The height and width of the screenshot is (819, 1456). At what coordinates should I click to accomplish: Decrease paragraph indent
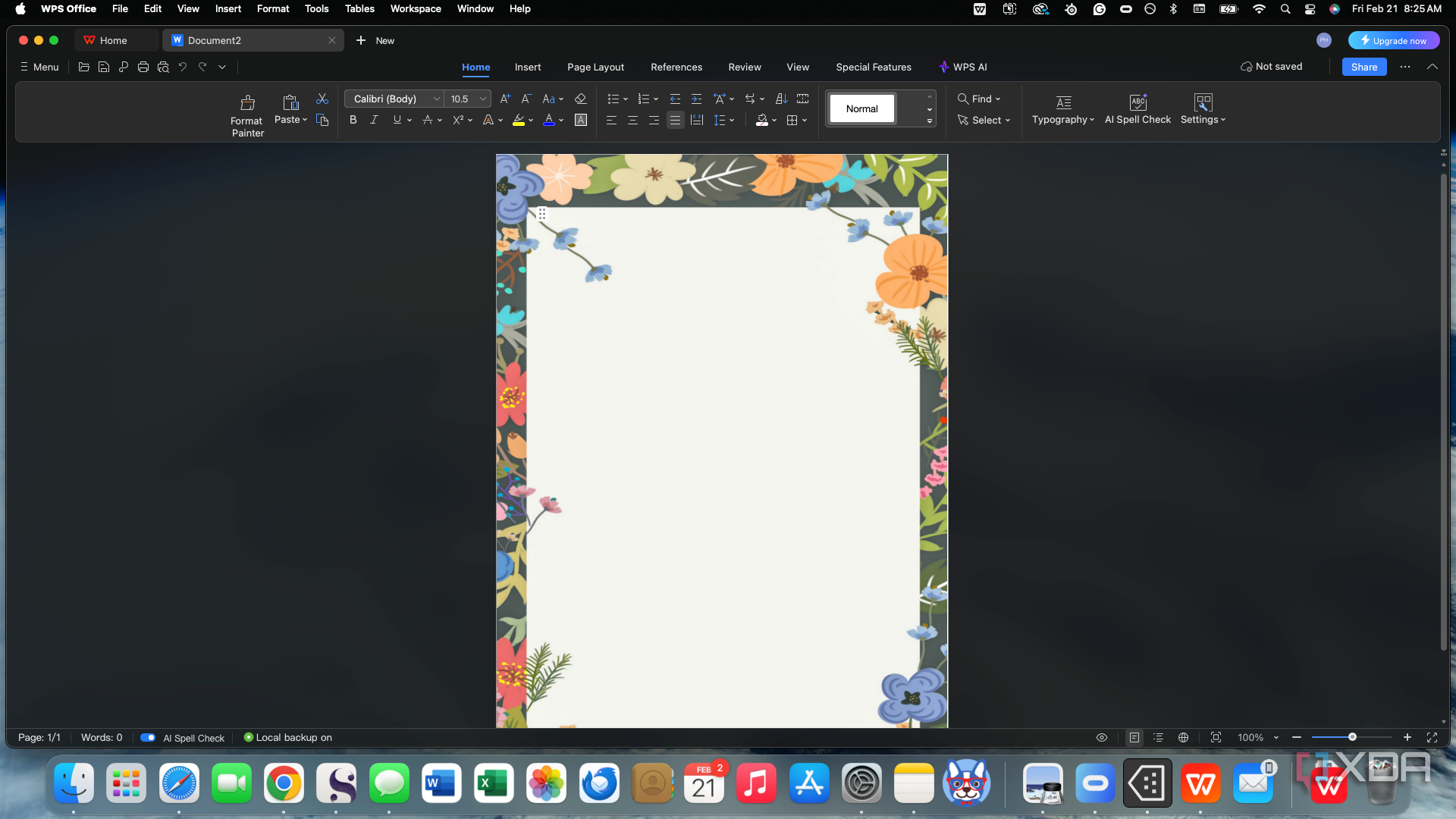(x=675, y=99)
